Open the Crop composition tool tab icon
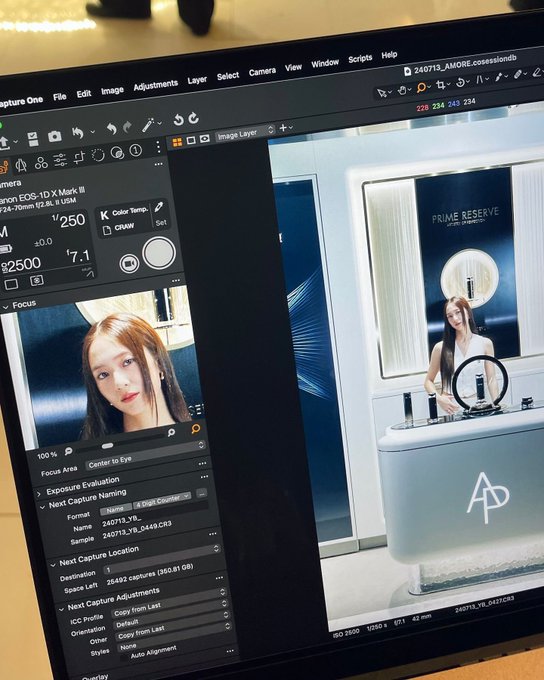This screenshot has width=544, height=680. 79,157
